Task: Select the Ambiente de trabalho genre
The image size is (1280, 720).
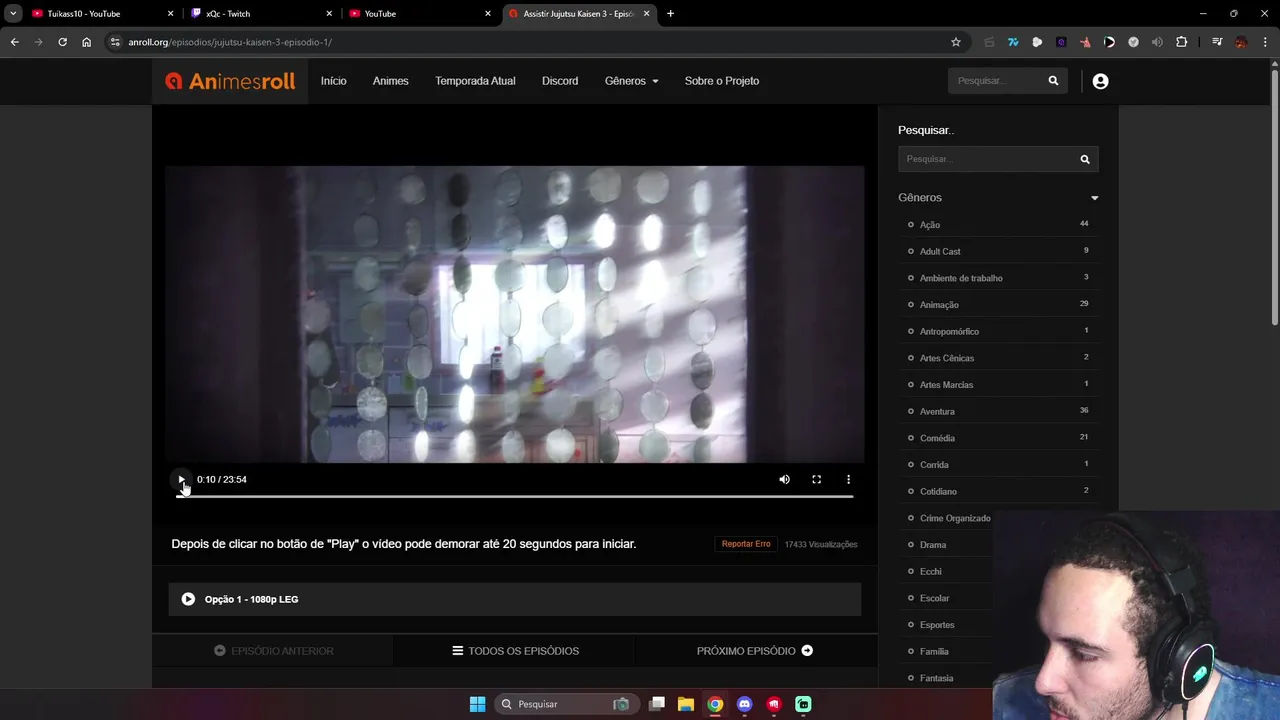Action: [x=961, y=278]
